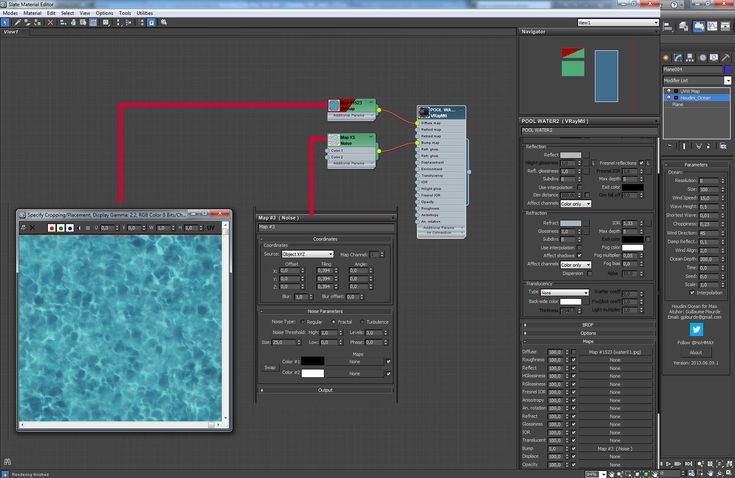Click the Noise map node thumbnail
Viewport: 735px width, 478px height.
(x=334, y=139)
